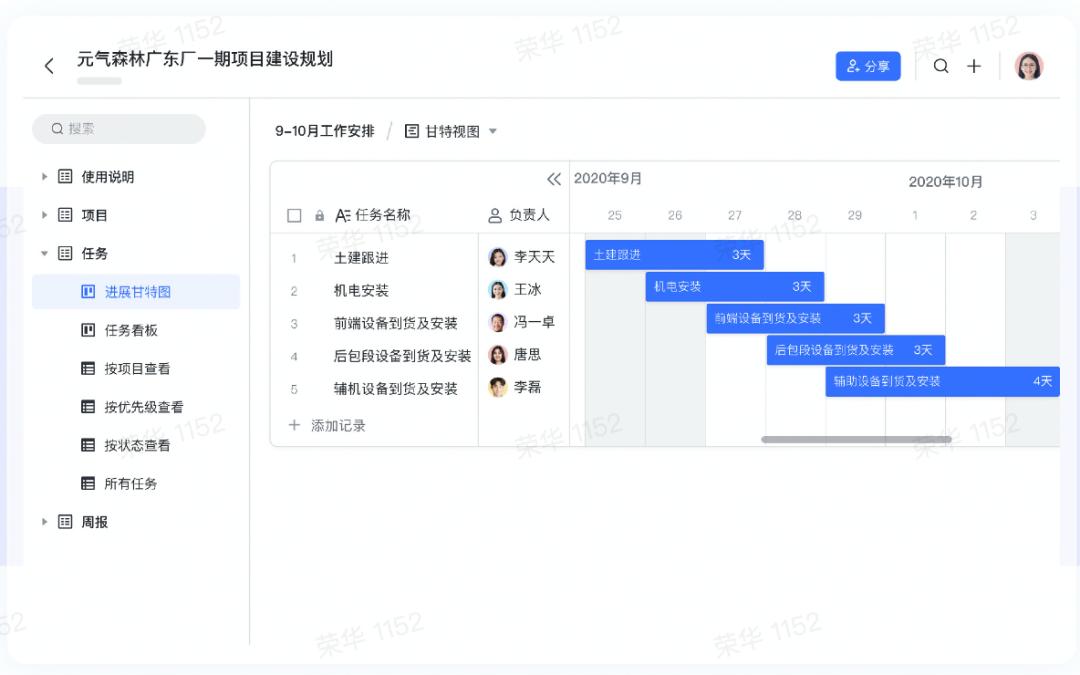The image size is (1080, 675).
Task: Toggle the select-all checkbox in header
Action: (x=294, y=215)
